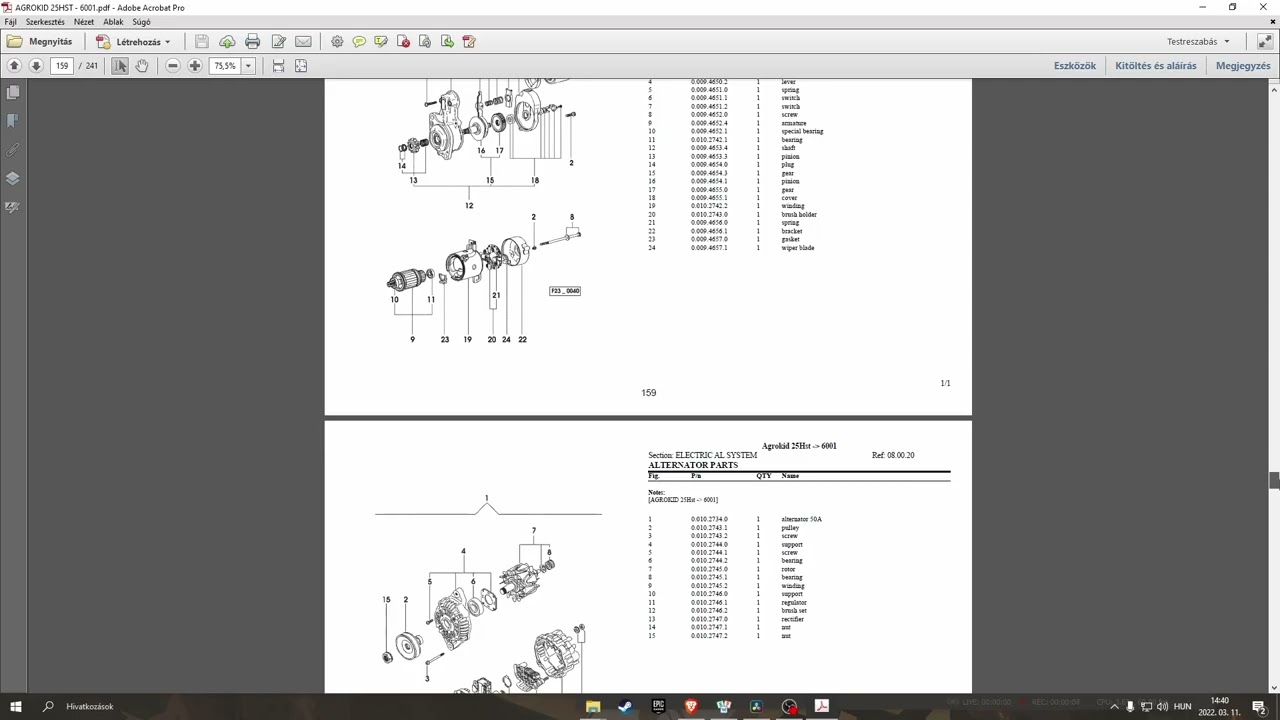Viewport: 1280px width, 720px height.
Task: Click the page search document icon
Action: (x=425, y=42)
